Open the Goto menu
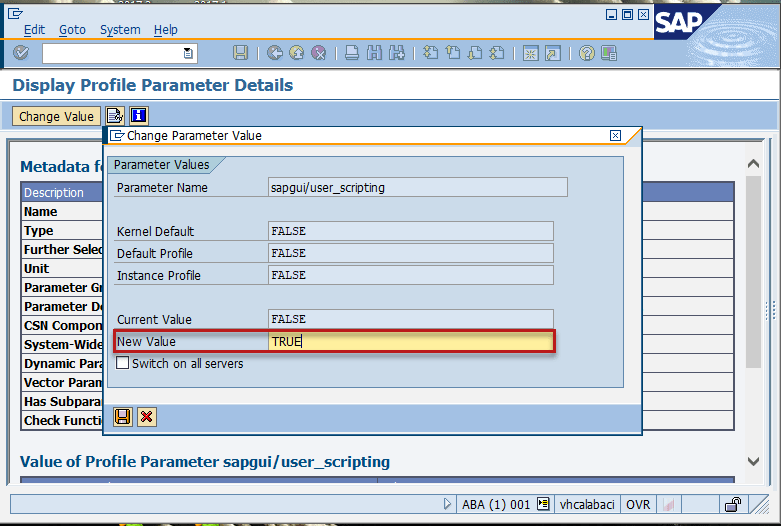The width and height of the screenshot is (781, 526). coord(72,30)
